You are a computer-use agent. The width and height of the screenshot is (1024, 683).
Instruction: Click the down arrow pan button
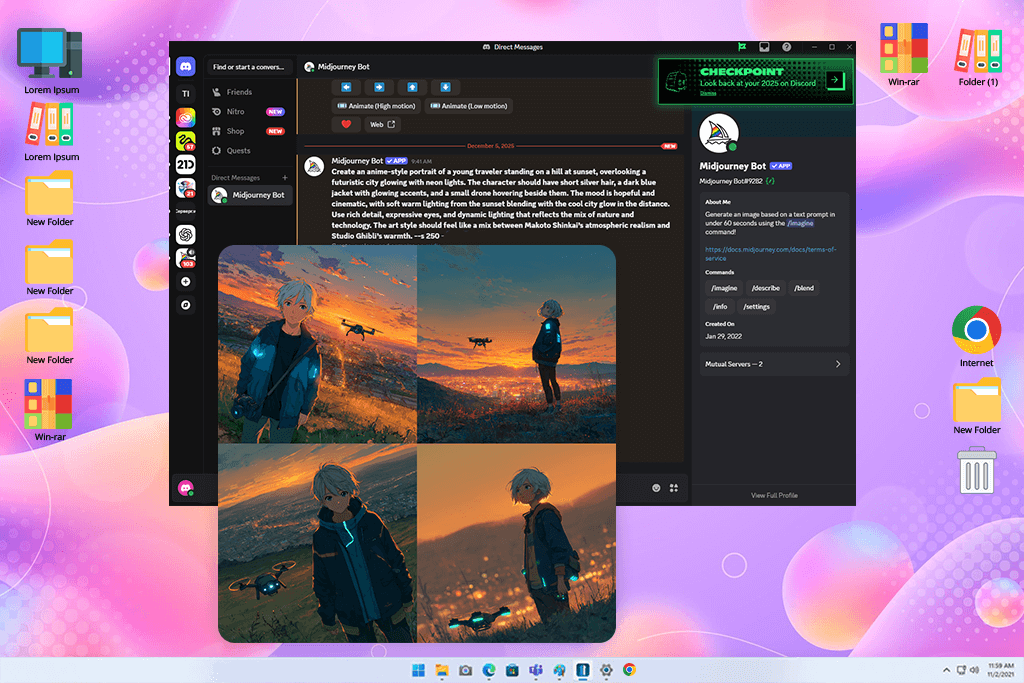445,87
